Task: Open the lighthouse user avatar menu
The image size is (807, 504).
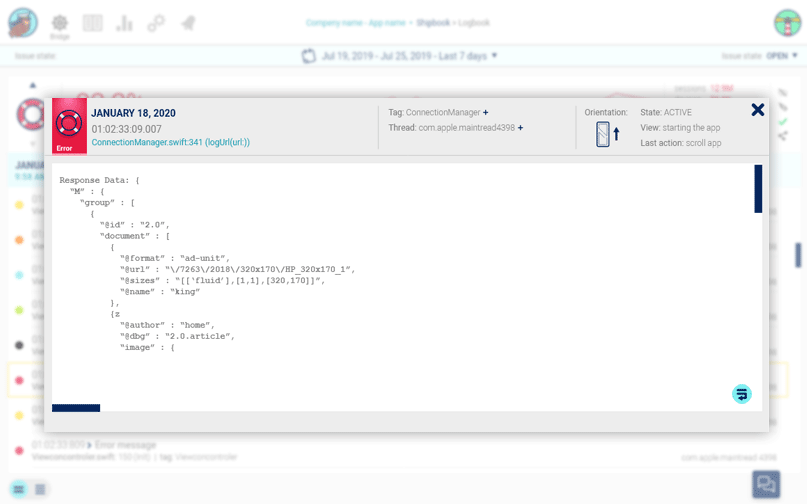Action: 787,23
